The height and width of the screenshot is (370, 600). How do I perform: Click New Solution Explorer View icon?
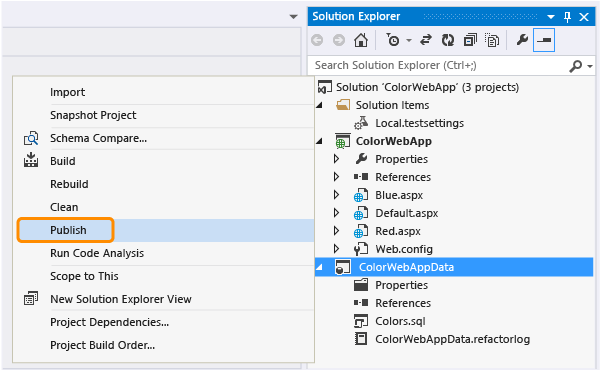click(31, 298)
